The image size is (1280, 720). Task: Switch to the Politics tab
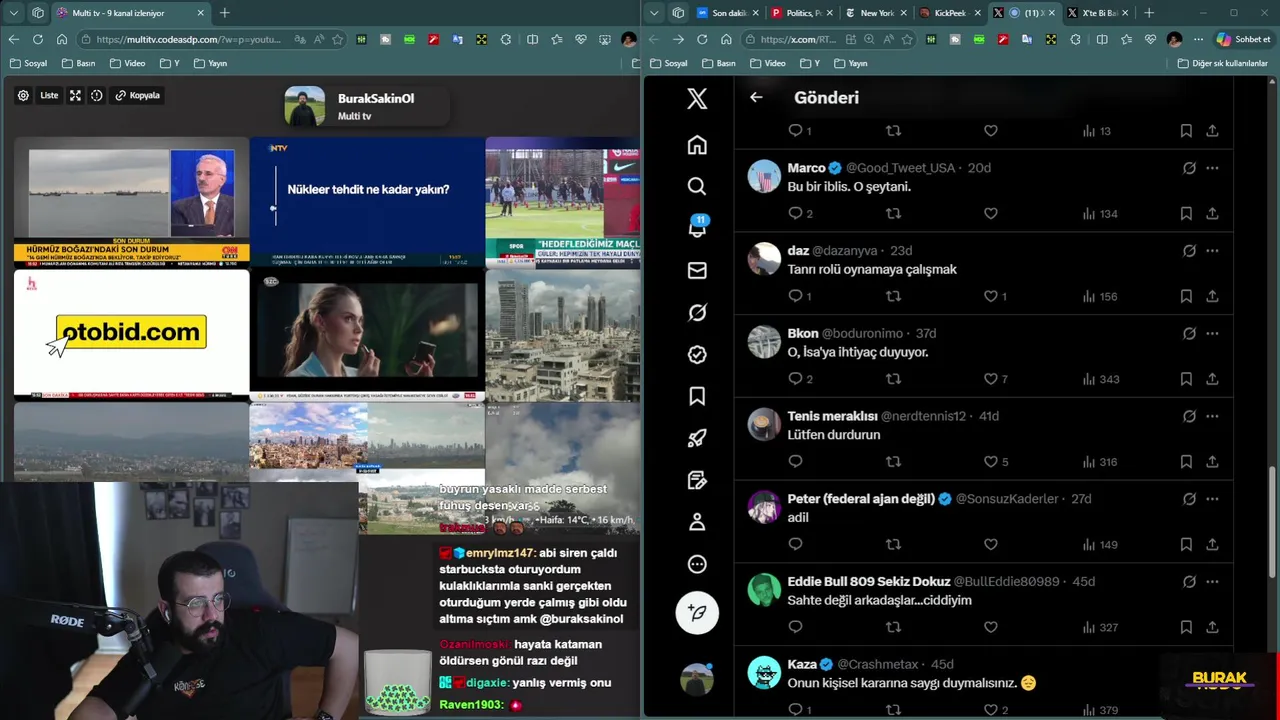(802, 13)
